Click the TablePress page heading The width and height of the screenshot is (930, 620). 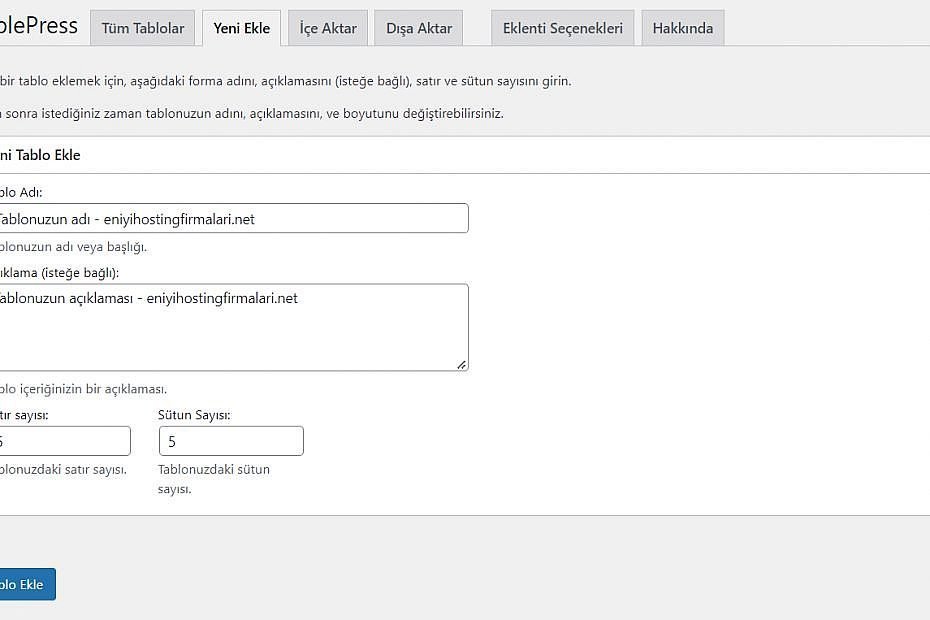point(38,26)
